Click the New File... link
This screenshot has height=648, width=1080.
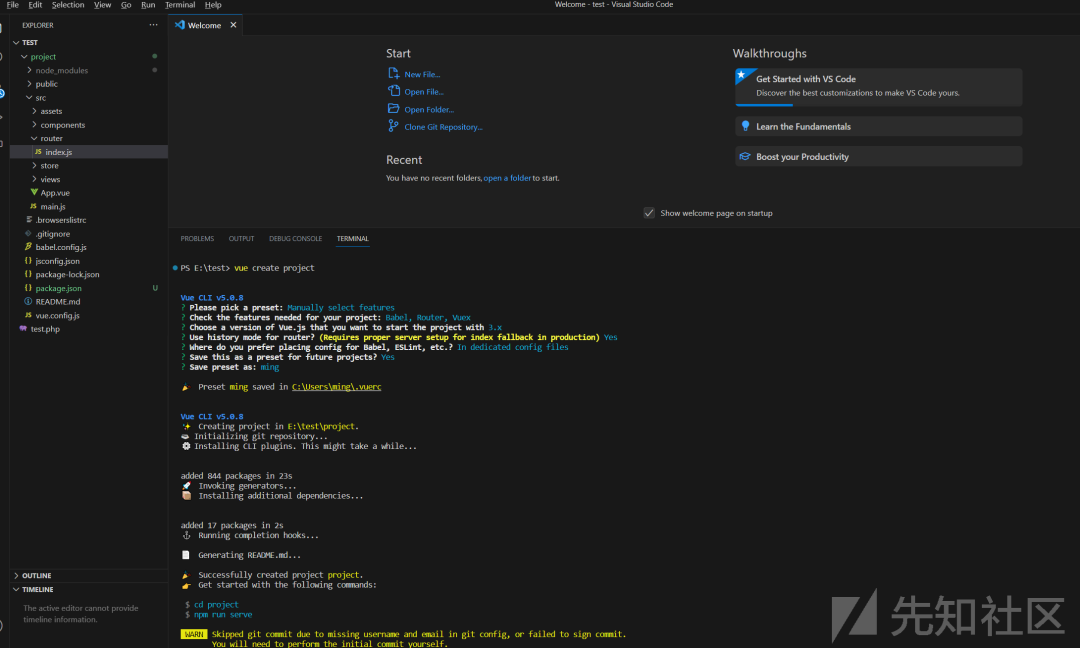pyautogui.click(x=422, y=74)
